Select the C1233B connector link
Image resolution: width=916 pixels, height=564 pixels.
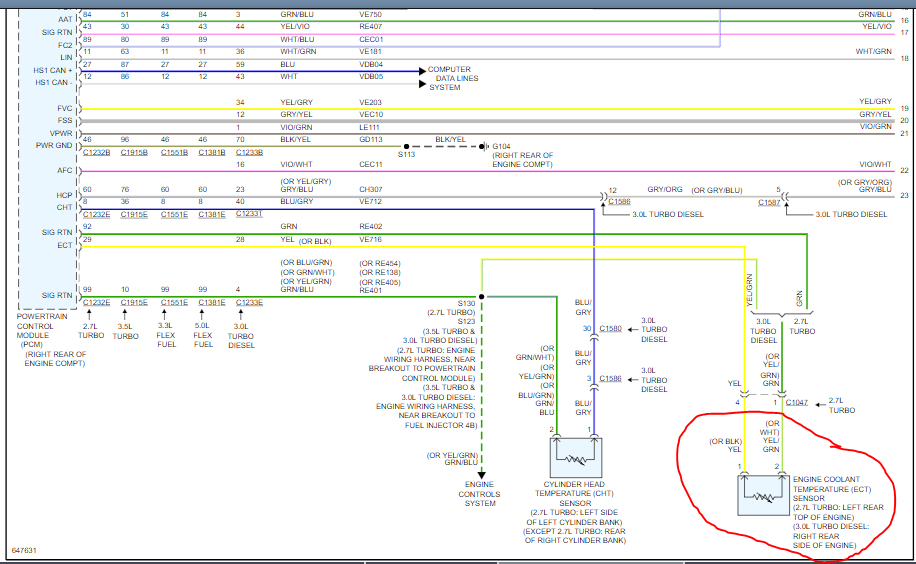(249, 153)
